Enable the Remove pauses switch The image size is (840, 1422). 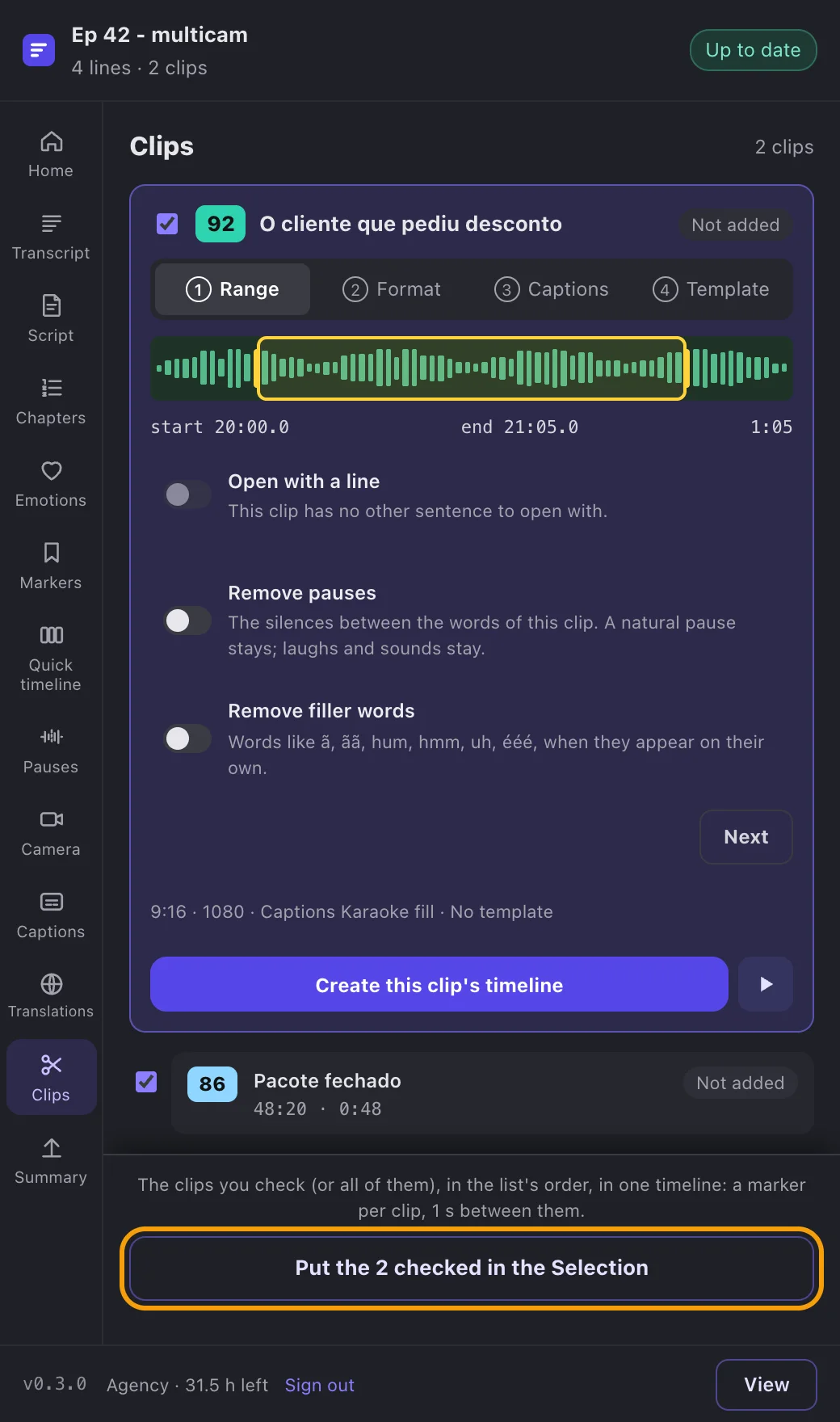click(x=187, y=621)
